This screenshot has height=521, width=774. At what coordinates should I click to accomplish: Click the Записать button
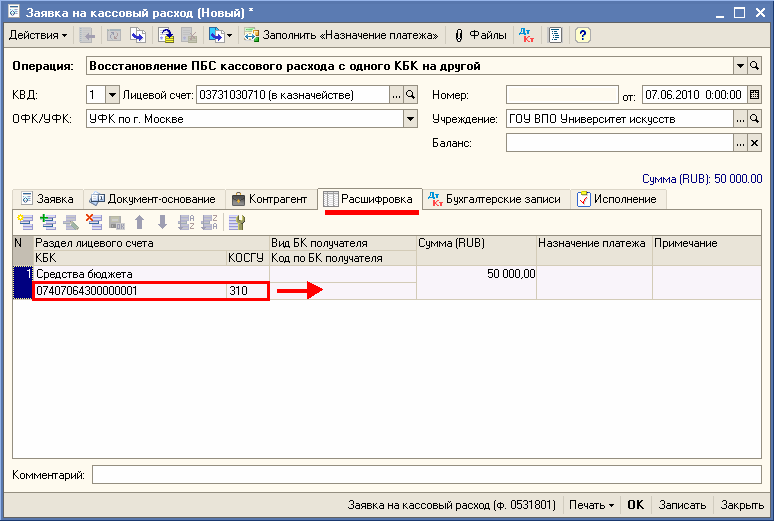click(682, 505)
